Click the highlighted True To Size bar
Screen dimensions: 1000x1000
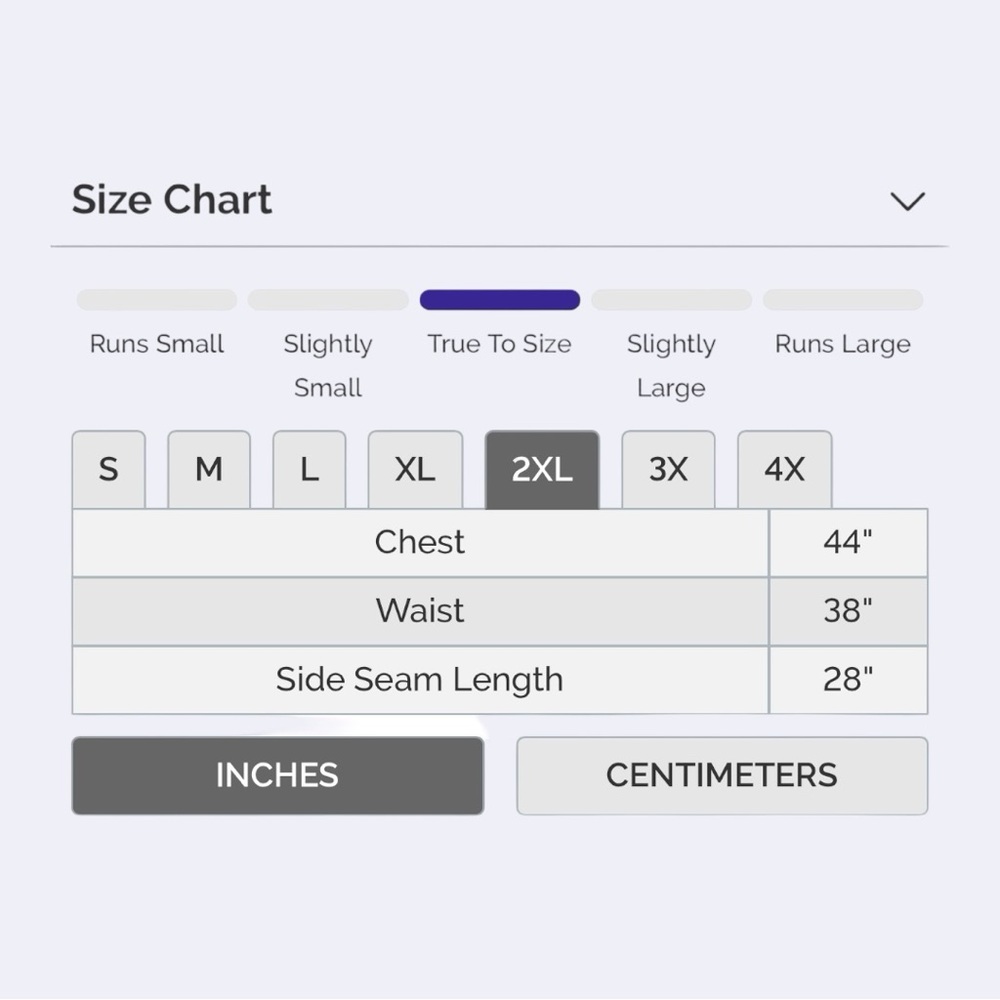coord(500,300)
